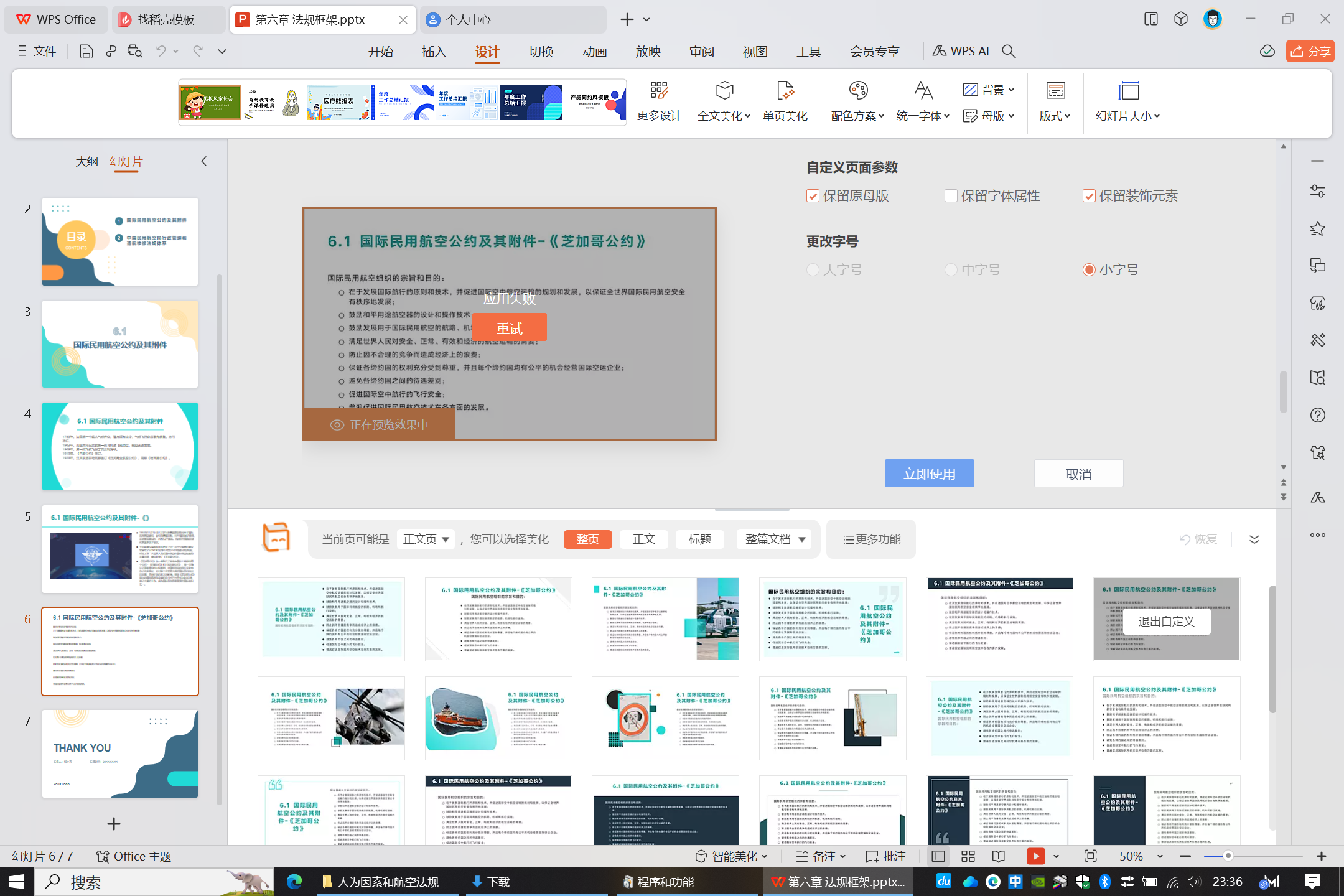1344x896 pixels.
Task: Open the WPS AI assistant
Action: tap(961, 51)
